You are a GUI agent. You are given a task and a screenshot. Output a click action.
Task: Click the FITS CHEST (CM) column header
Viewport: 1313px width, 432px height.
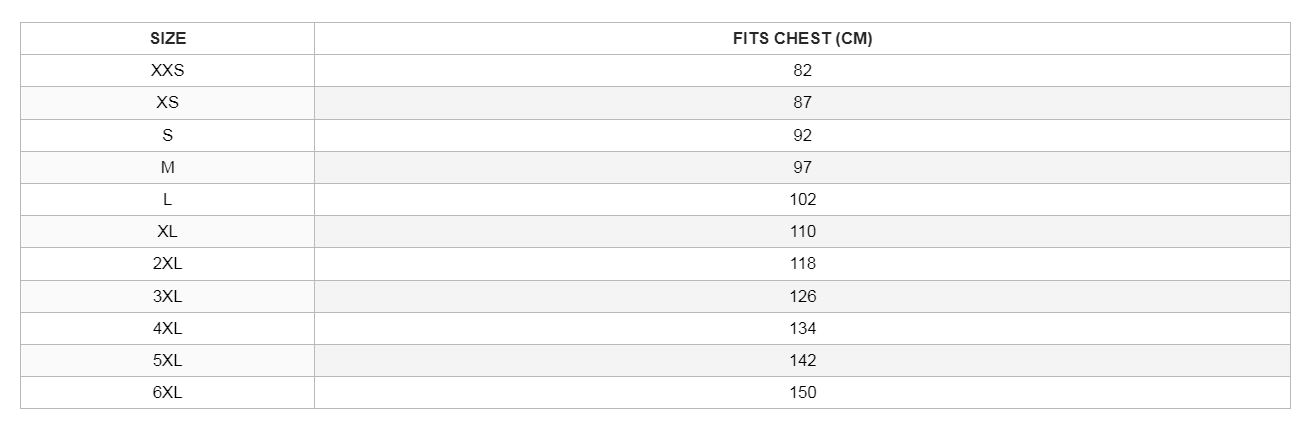click(802, 39)
